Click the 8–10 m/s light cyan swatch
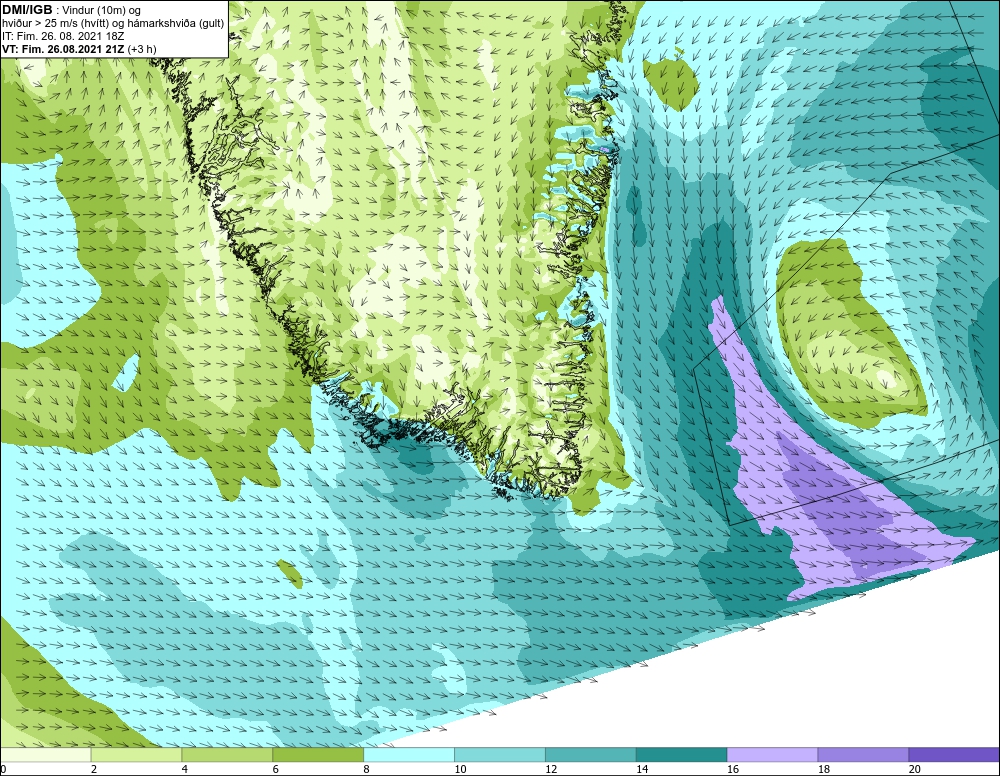This screenshot has height=776, width=1000. [x=409, y=755]
